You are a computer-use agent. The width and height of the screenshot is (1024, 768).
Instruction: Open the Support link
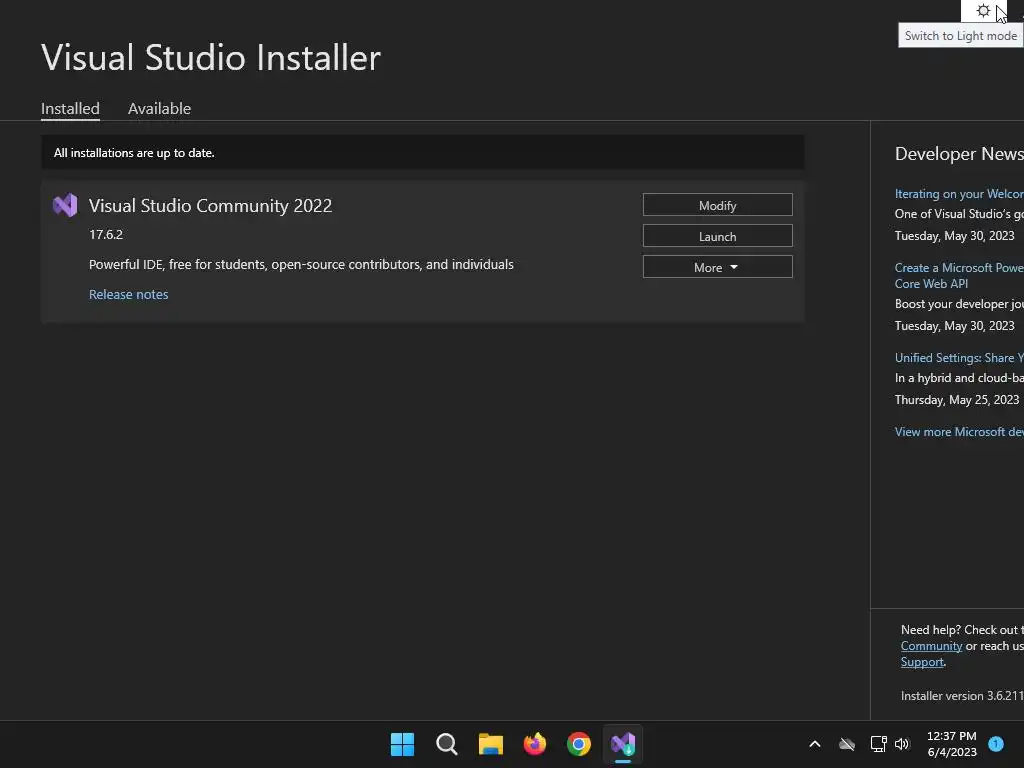(x=922, y=662)
